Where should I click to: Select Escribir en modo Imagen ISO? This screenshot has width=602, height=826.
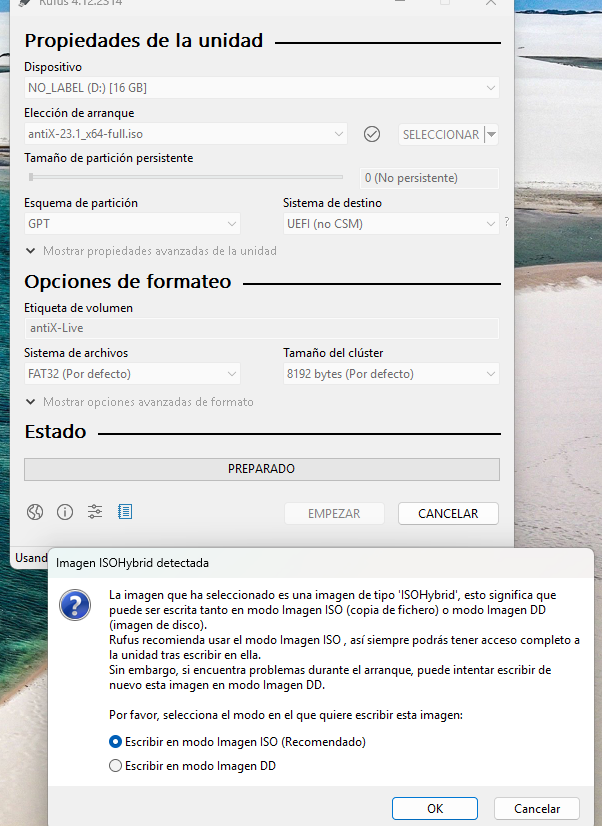115,742
